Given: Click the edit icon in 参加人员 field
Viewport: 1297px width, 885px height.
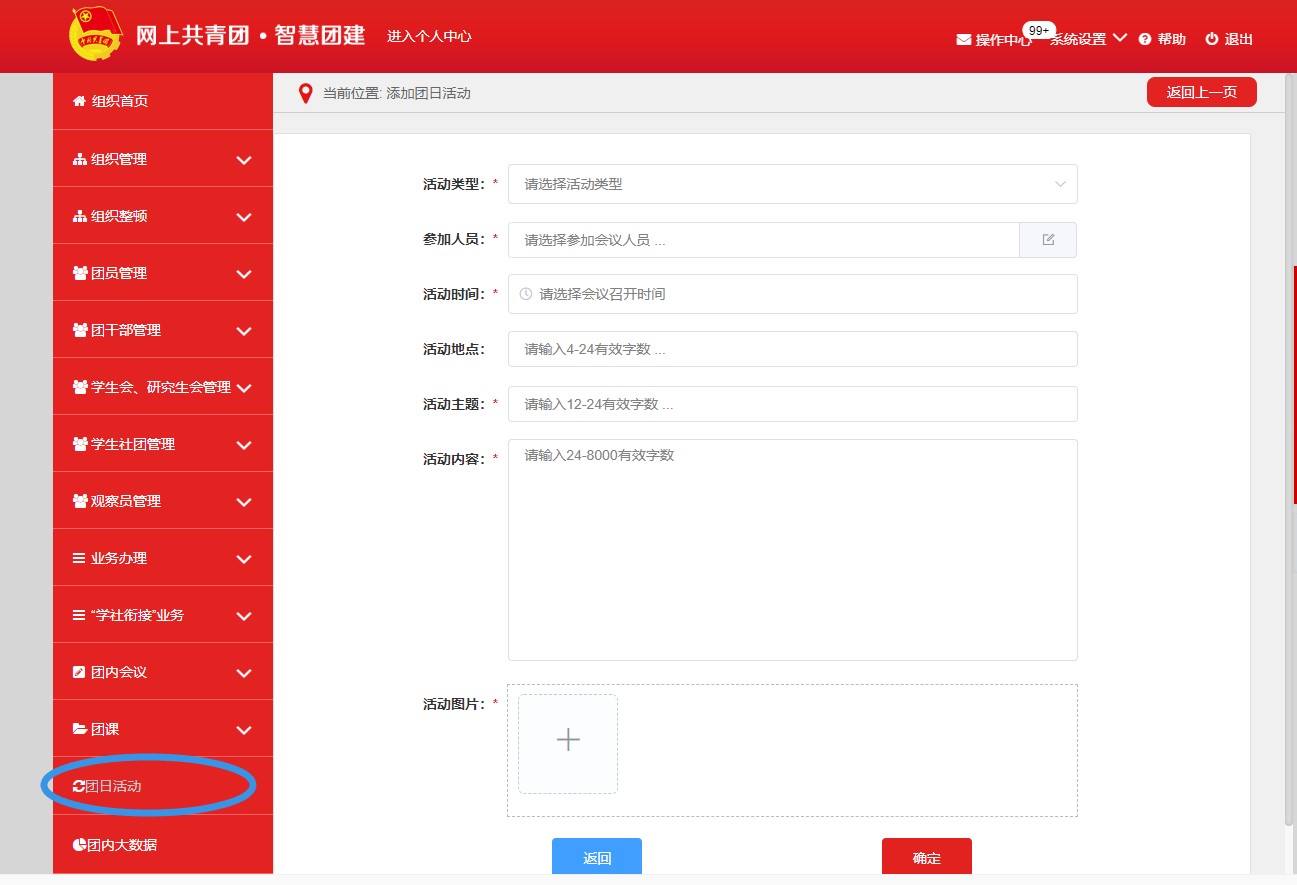Looking at the screenshot, I should (1048, 240).
